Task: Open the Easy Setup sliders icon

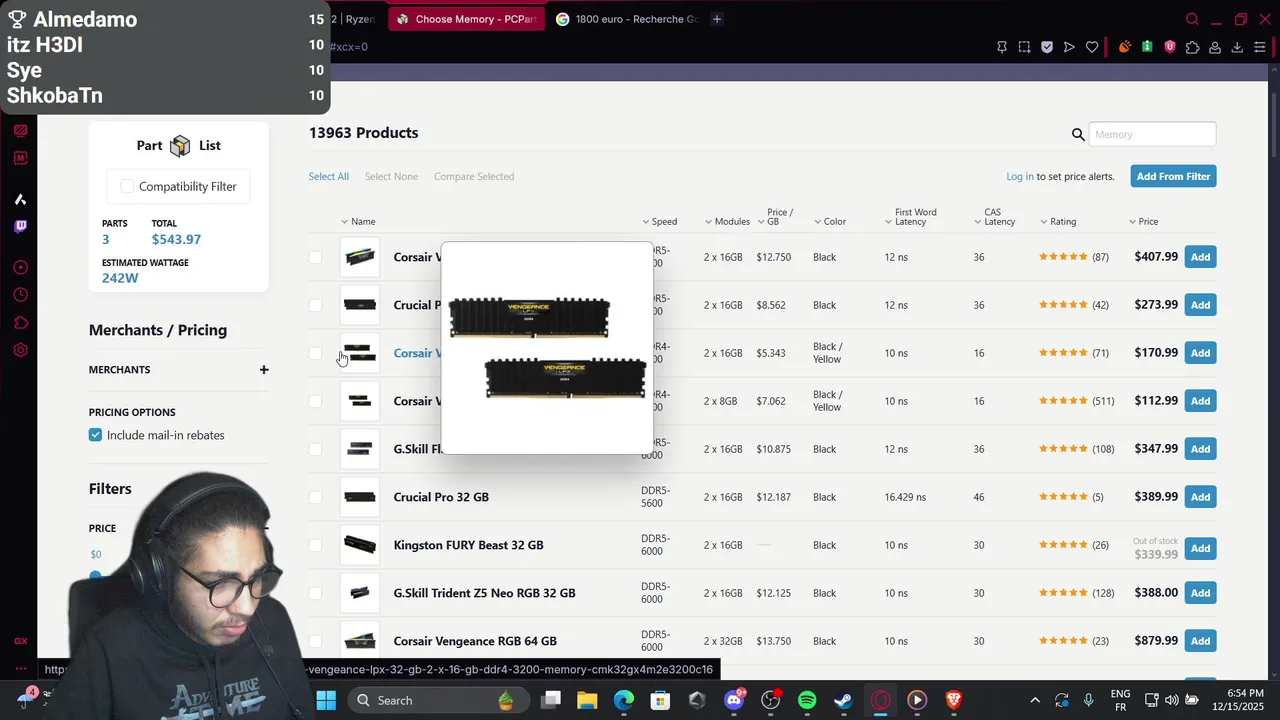Action: point(1260,47)
